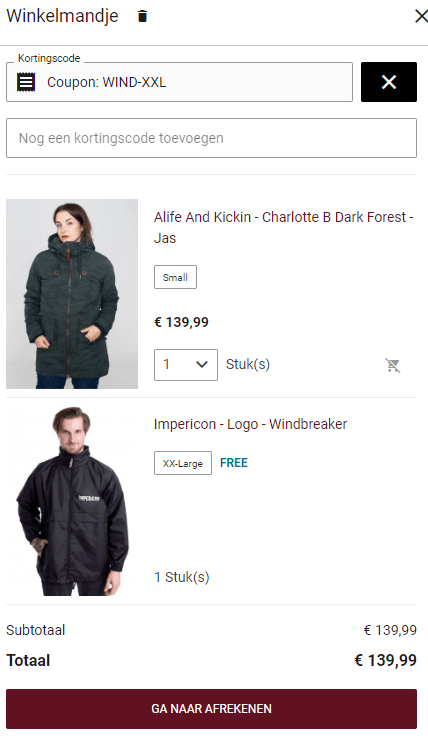Click the black Windbreaker product thumbnail
Image resolution: width=428 pixels, height=739 pixels.
(x=72, y=501)
